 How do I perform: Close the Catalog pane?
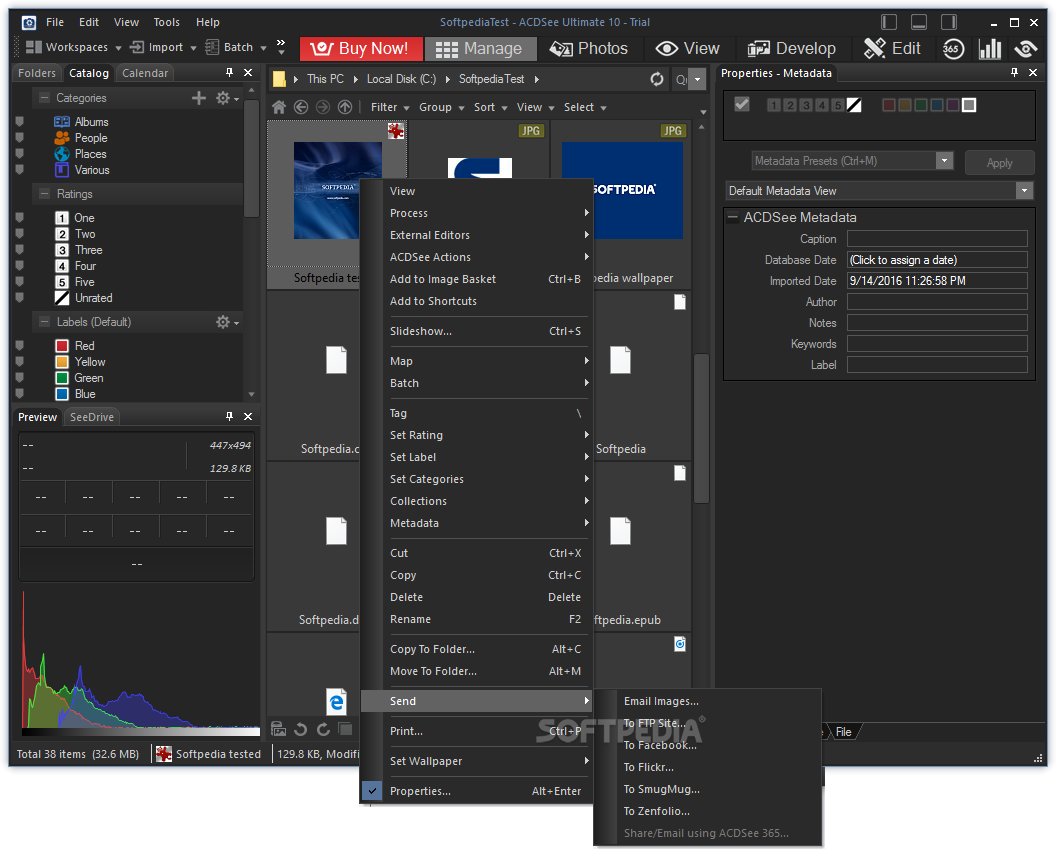pos(248,73)
